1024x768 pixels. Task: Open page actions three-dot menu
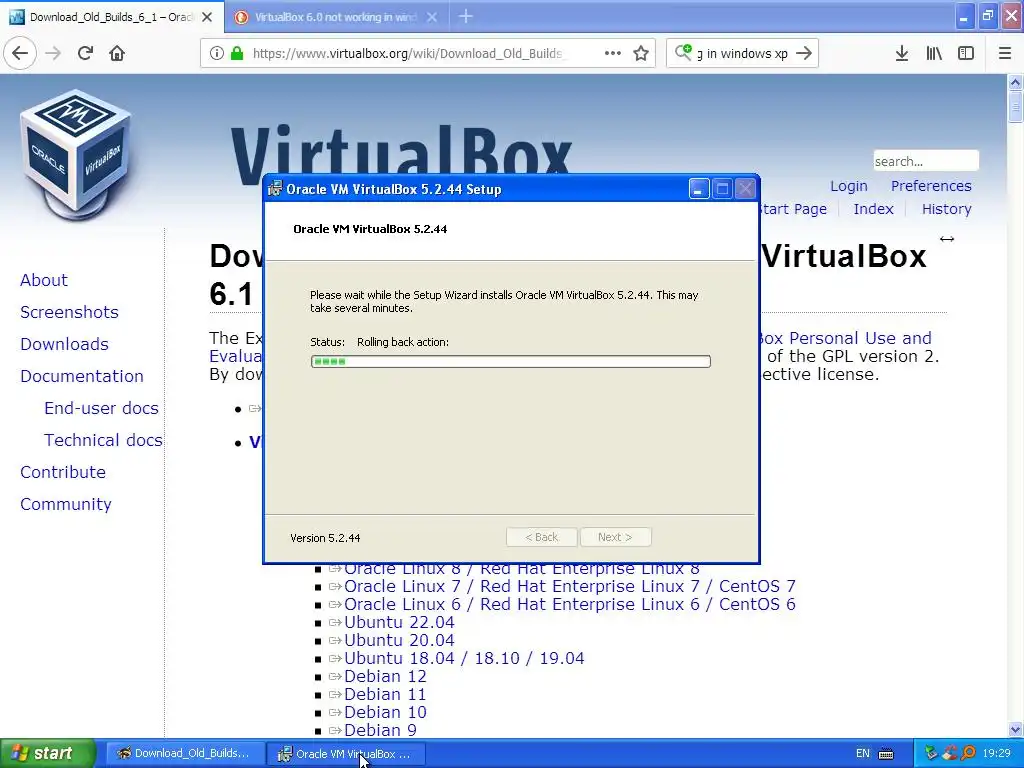[x=613, y=53]
